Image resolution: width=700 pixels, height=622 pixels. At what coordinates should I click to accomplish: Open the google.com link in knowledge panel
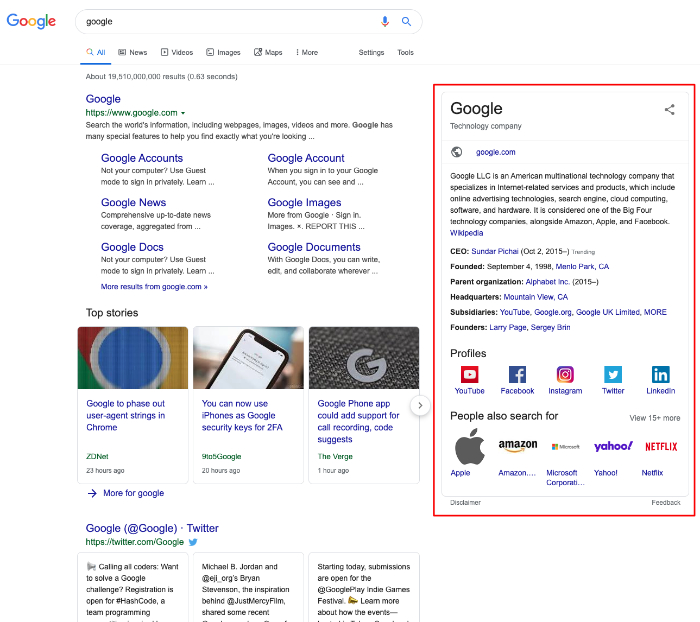496,152
